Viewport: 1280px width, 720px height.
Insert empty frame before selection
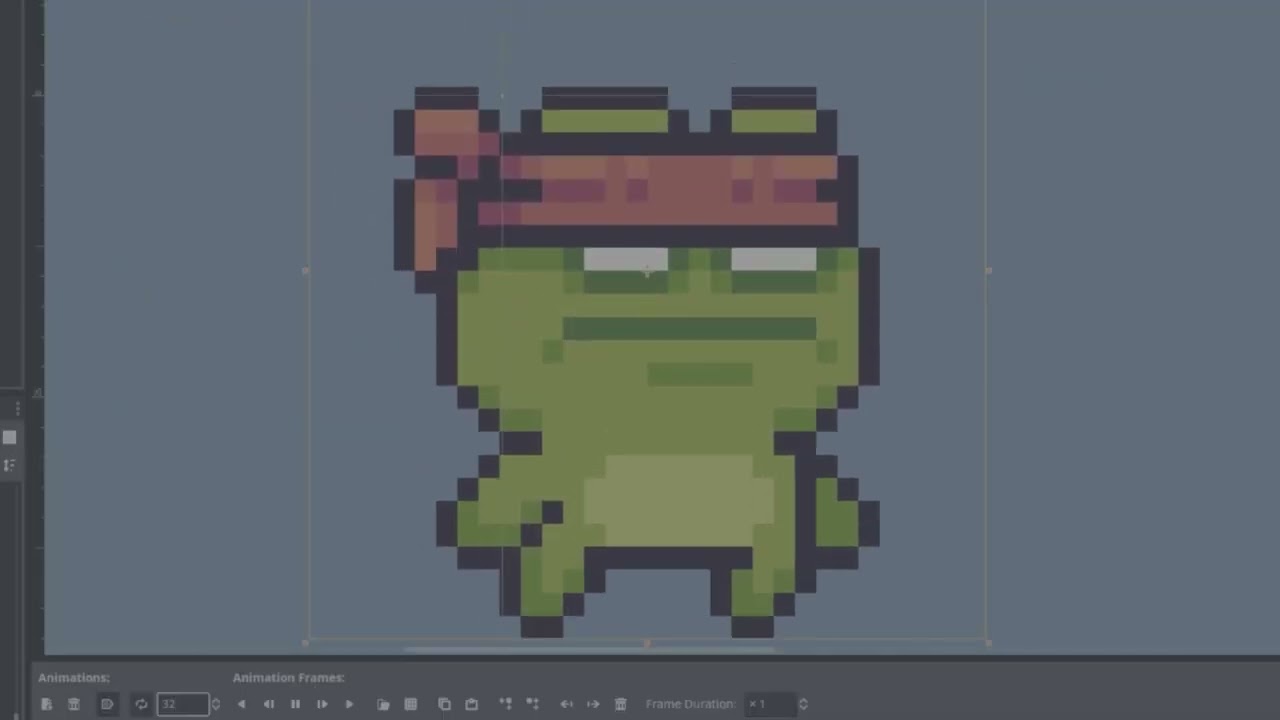coord(505,704)
